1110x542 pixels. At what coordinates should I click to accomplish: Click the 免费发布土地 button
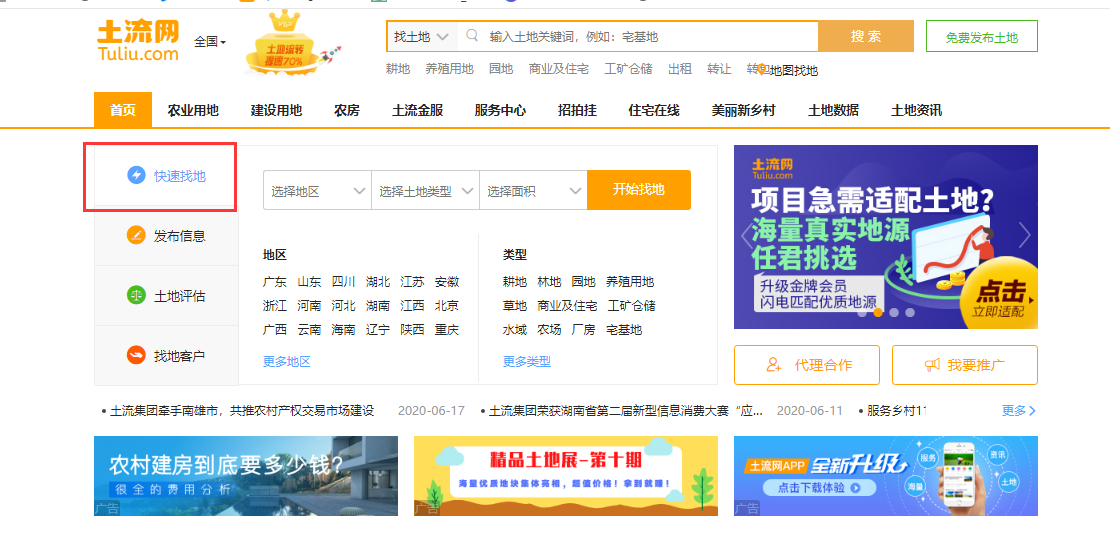(981, 37)
